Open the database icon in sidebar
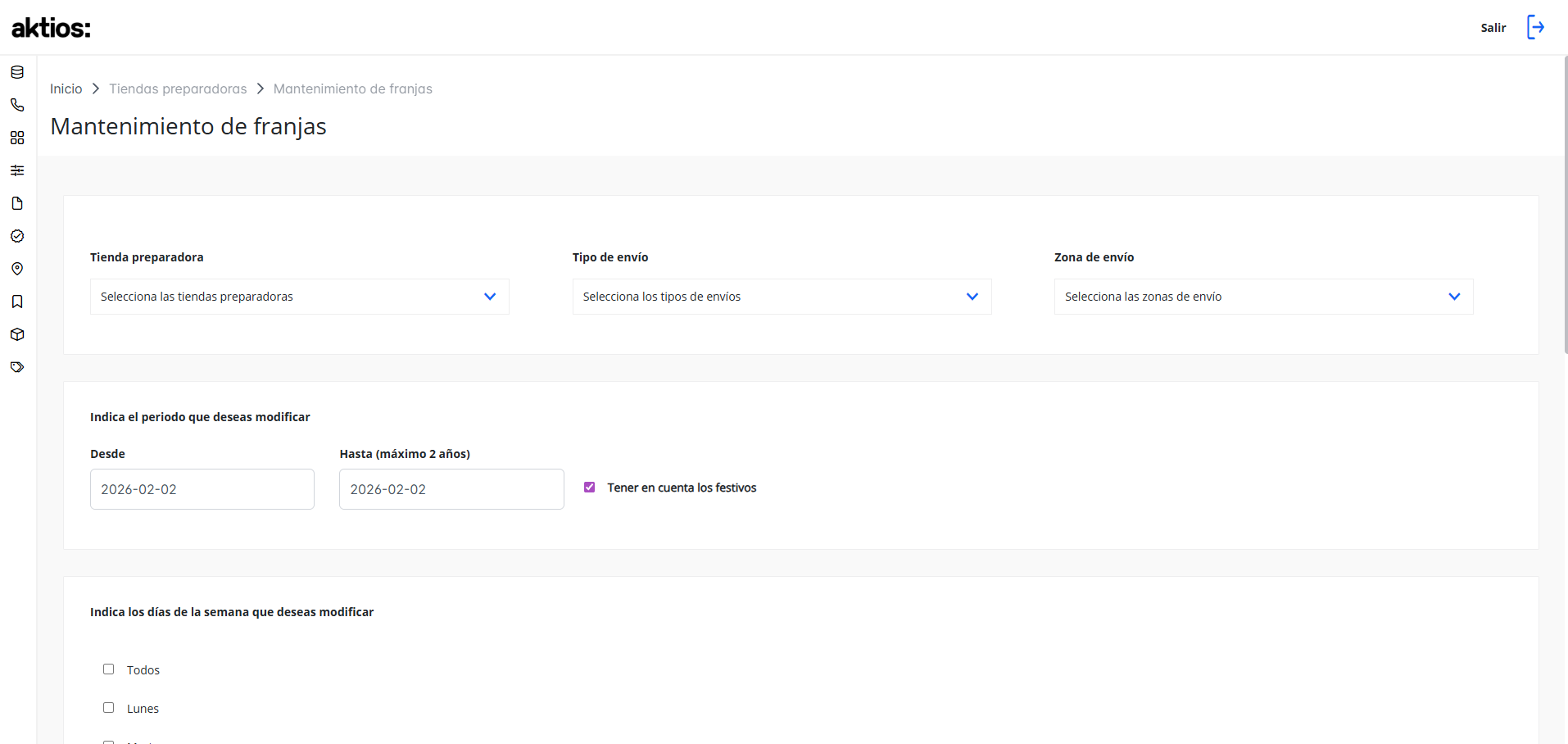 coord(17,72)
